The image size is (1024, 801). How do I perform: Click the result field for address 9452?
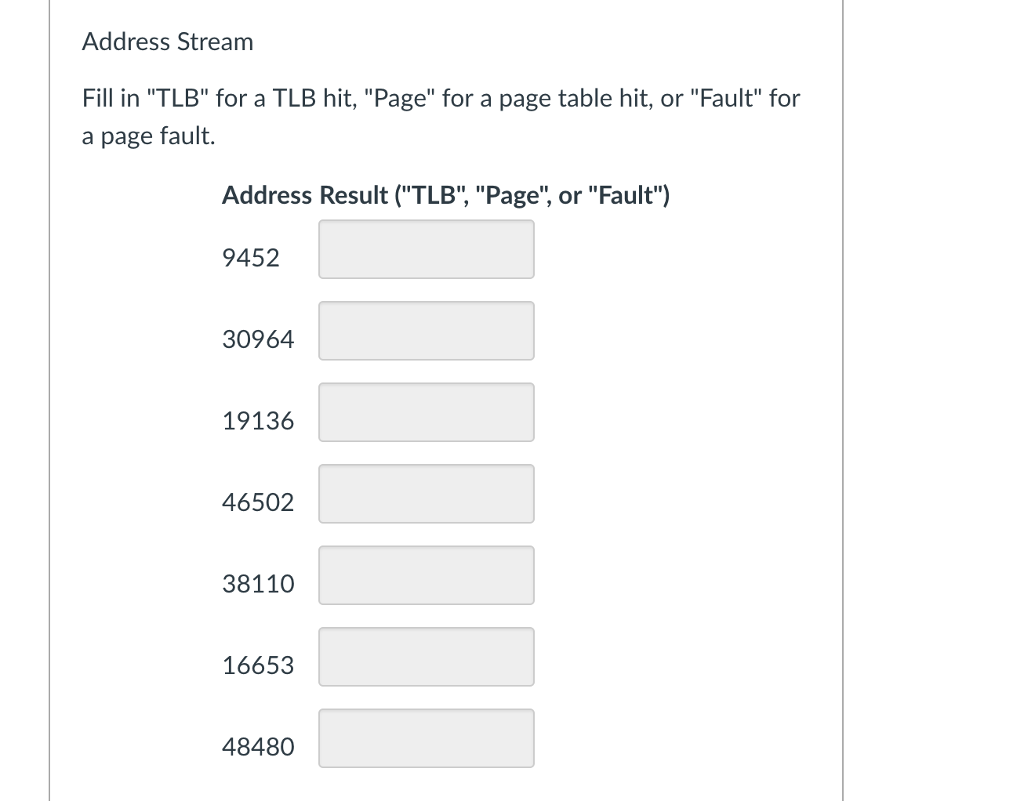[x=426, y=249]
